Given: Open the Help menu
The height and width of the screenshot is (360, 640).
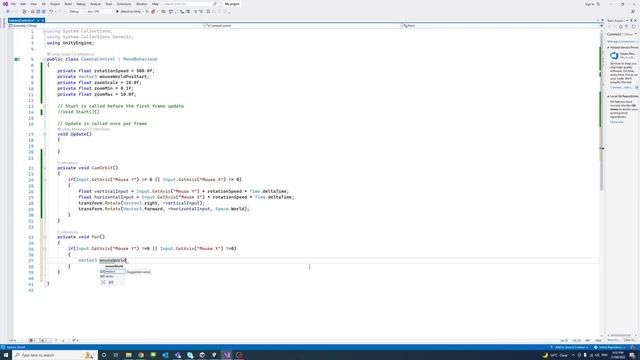Looking at the screenshot, I should click(x=155, y=4).
